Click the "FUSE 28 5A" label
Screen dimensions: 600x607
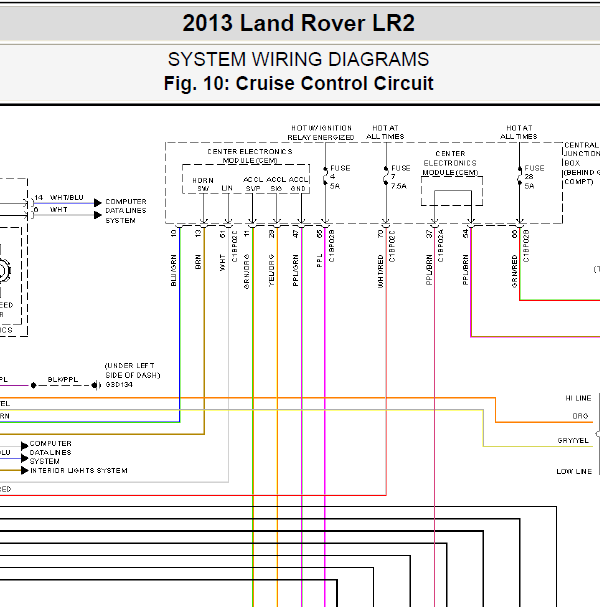(534, 177)
